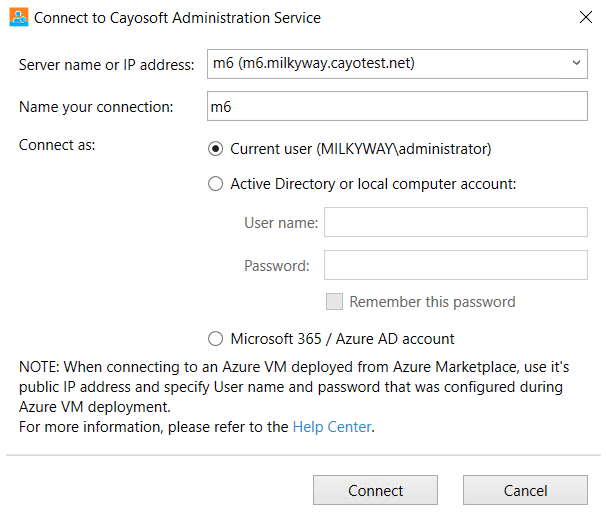Tick Remember this password checkbox
Screen dimensions: 606x521
click(x=334, y=301)
